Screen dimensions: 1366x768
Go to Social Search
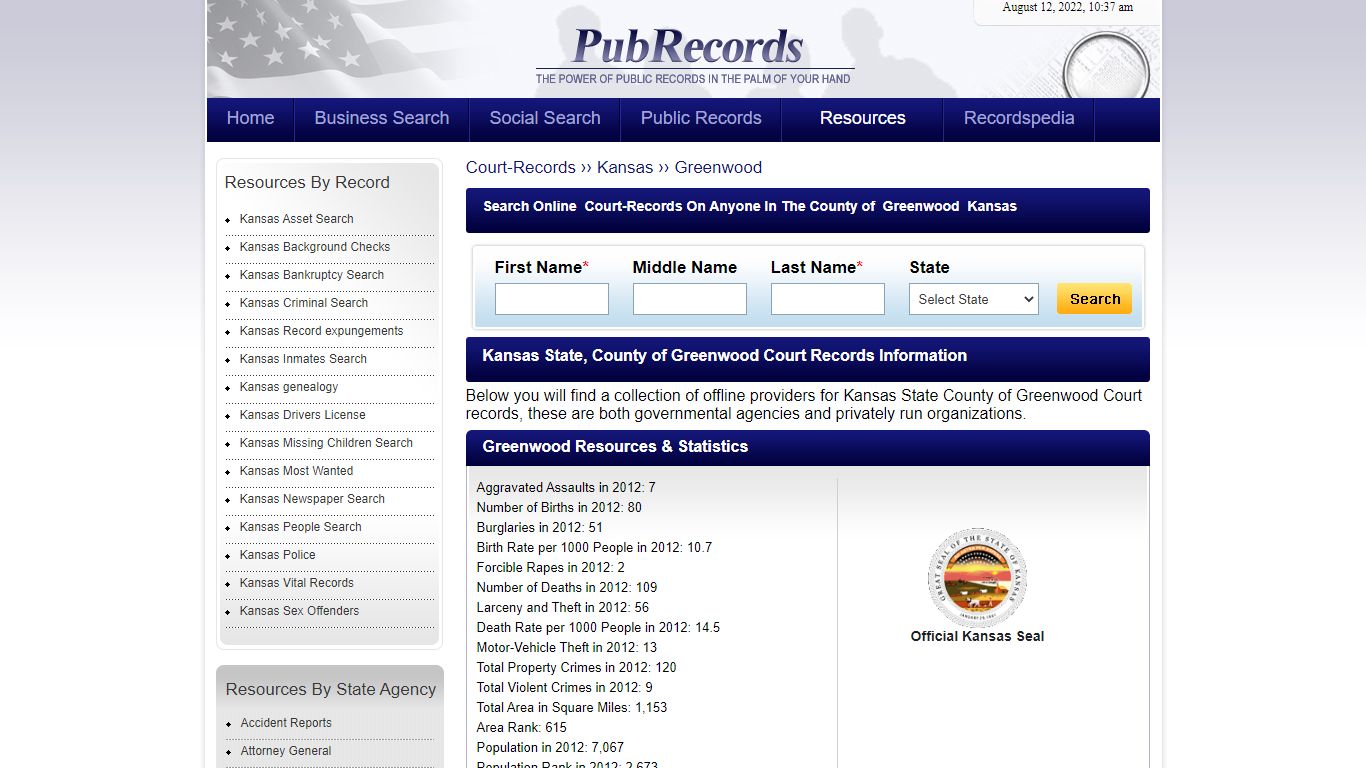point(545,118)
